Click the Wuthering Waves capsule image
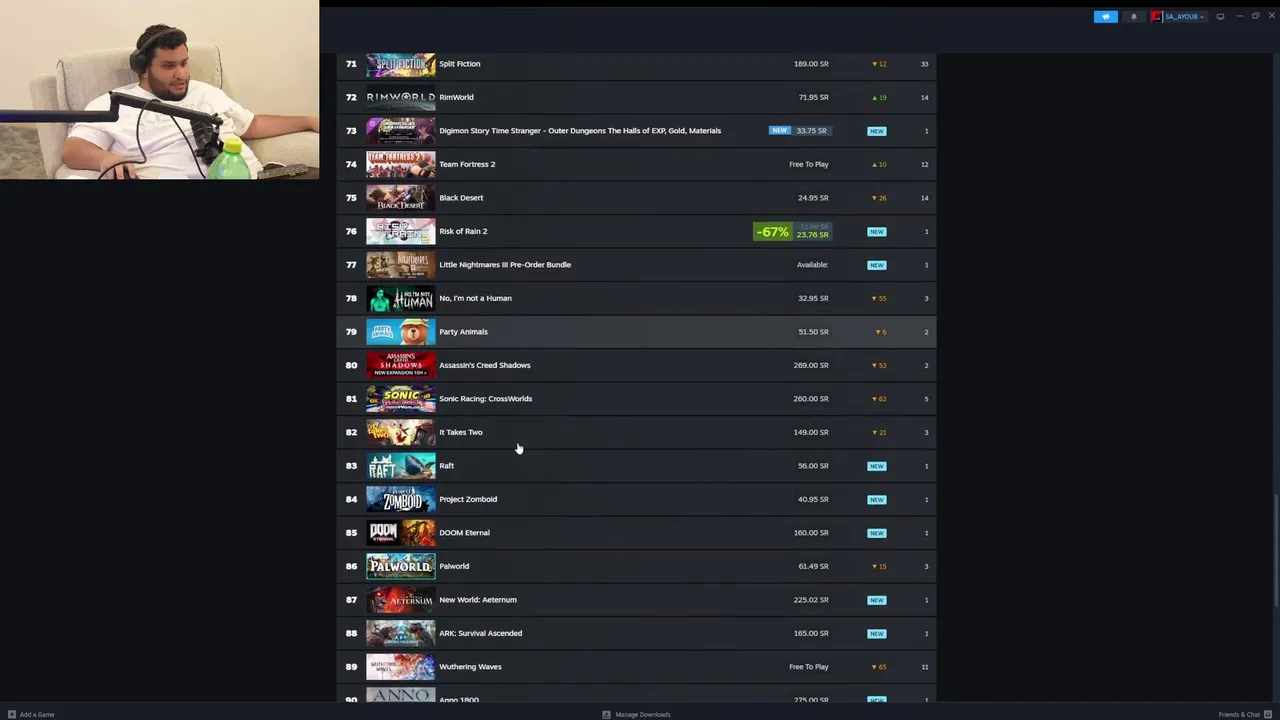This screenshot has width=1280, height=720. (x=400, y=667)
